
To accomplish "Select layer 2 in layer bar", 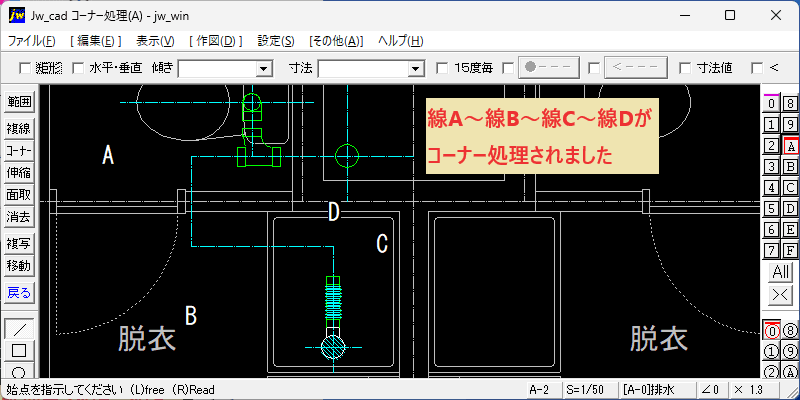I will pos(771,146).
